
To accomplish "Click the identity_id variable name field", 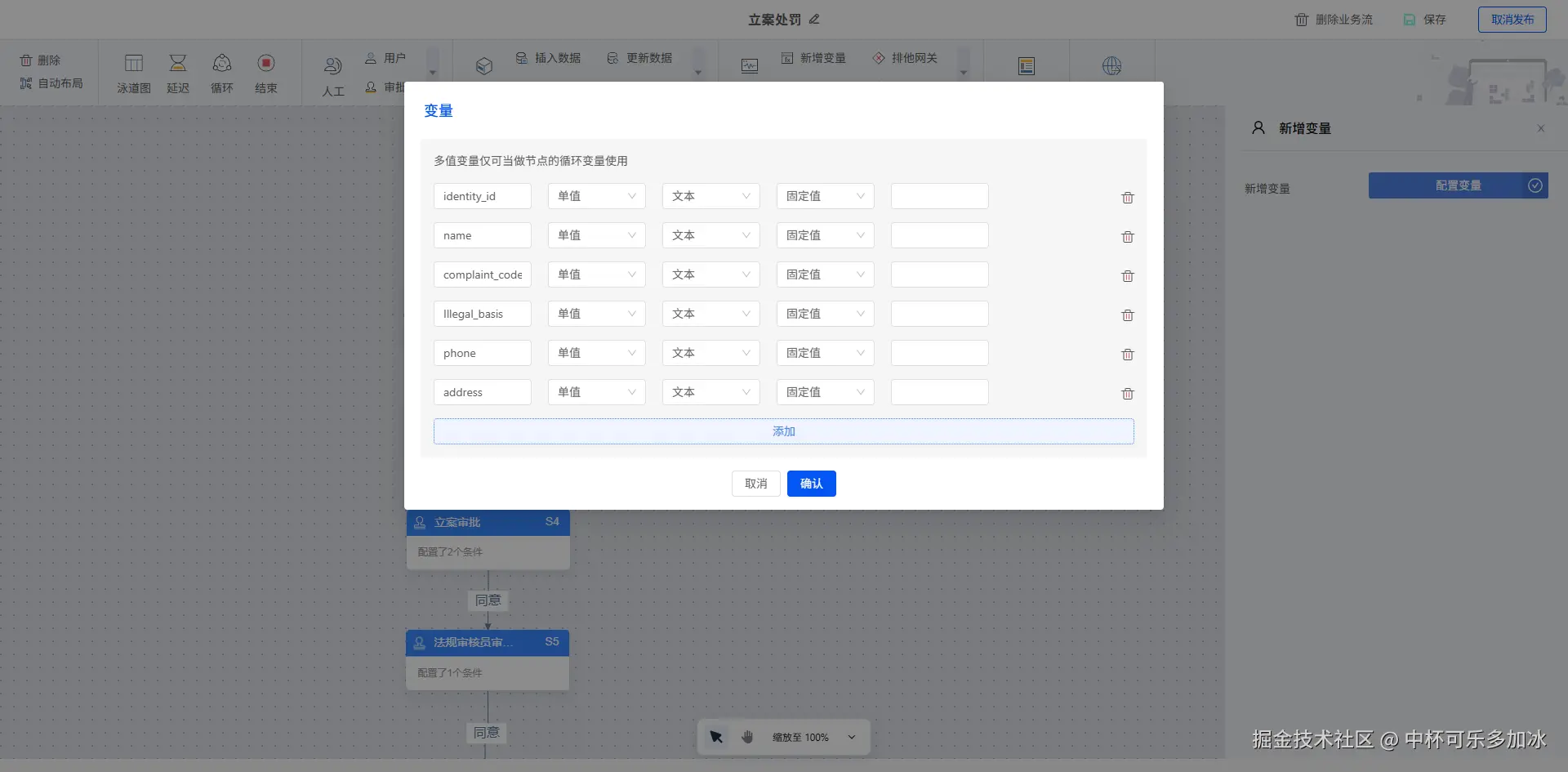I will (x=483, y=196).
